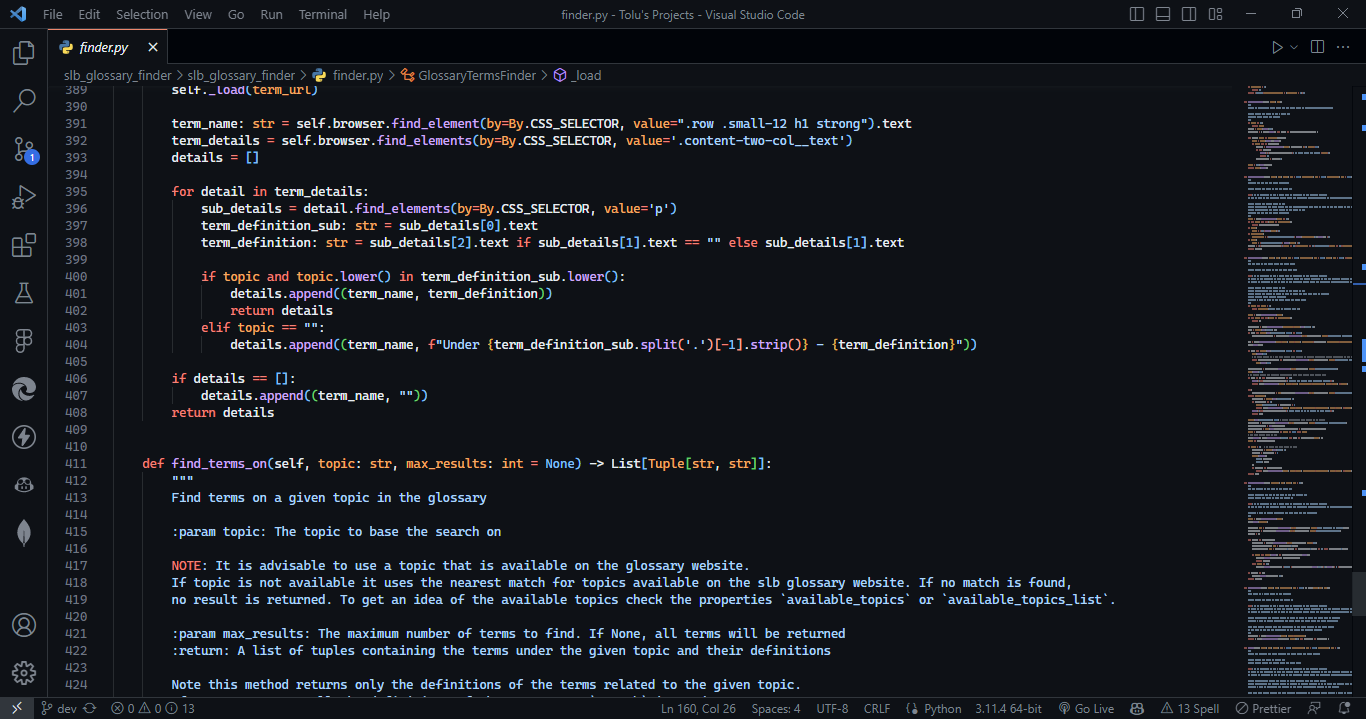
Task: Open the MongoDB leaf view
Action: tap(24, 533)
